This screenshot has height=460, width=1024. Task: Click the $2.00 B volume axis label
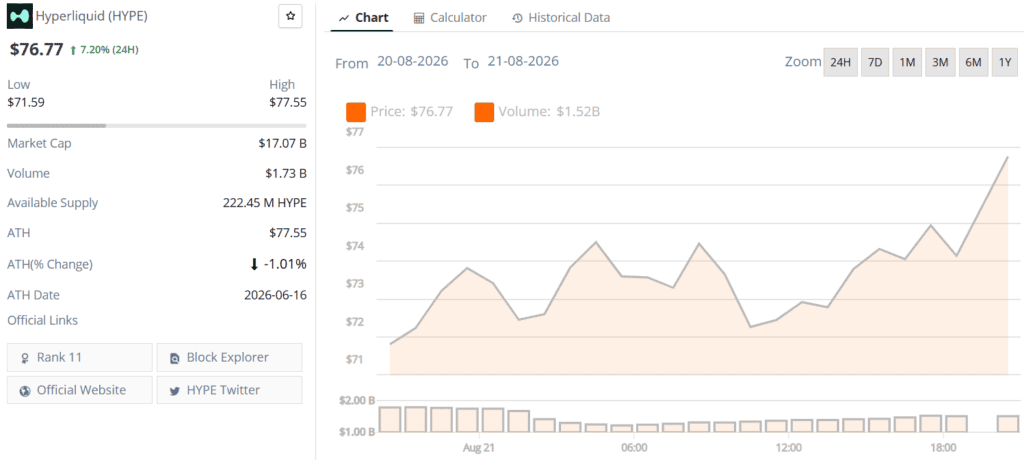[357, 400]
